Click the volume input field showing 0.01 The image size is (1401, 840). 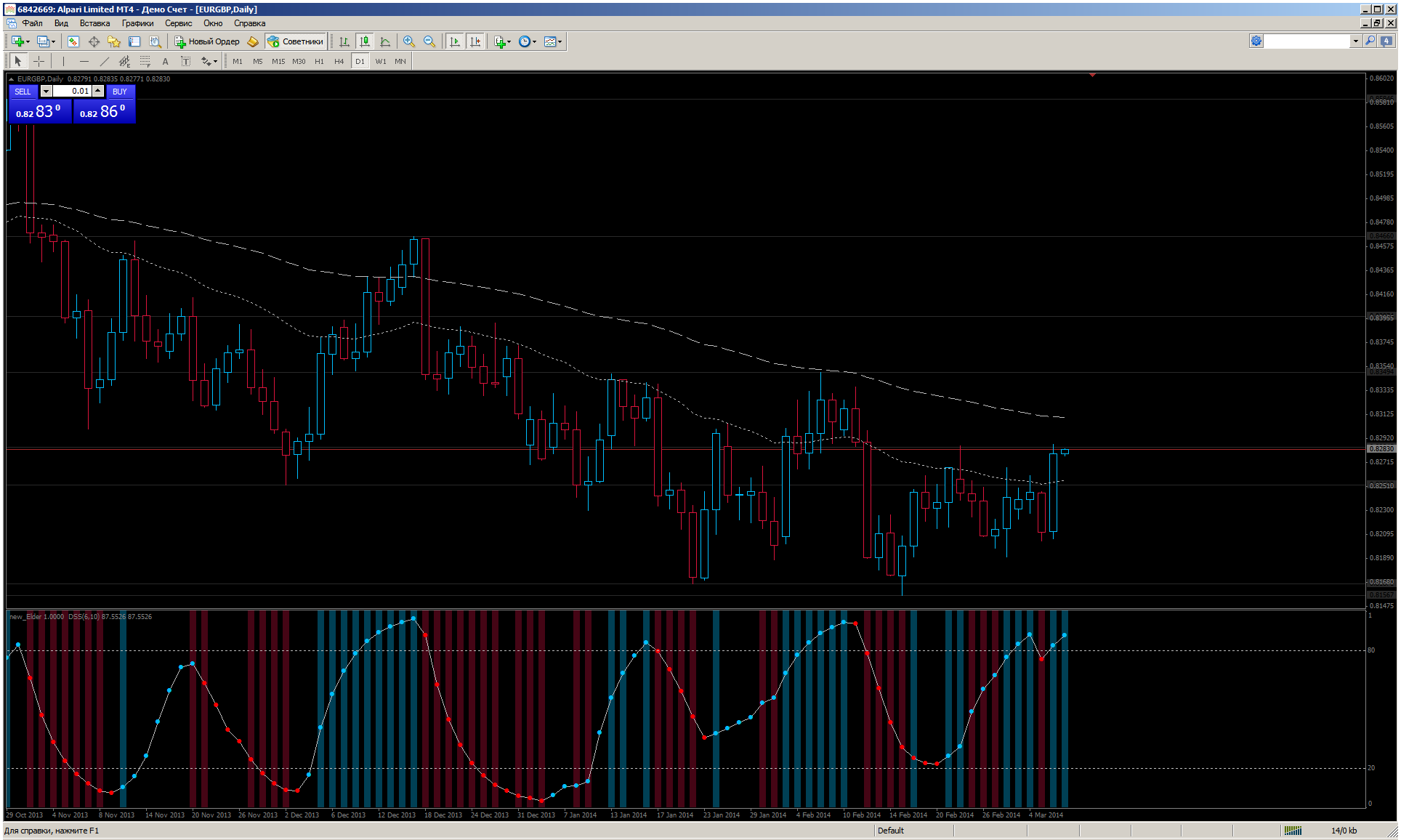click(72, 91)
